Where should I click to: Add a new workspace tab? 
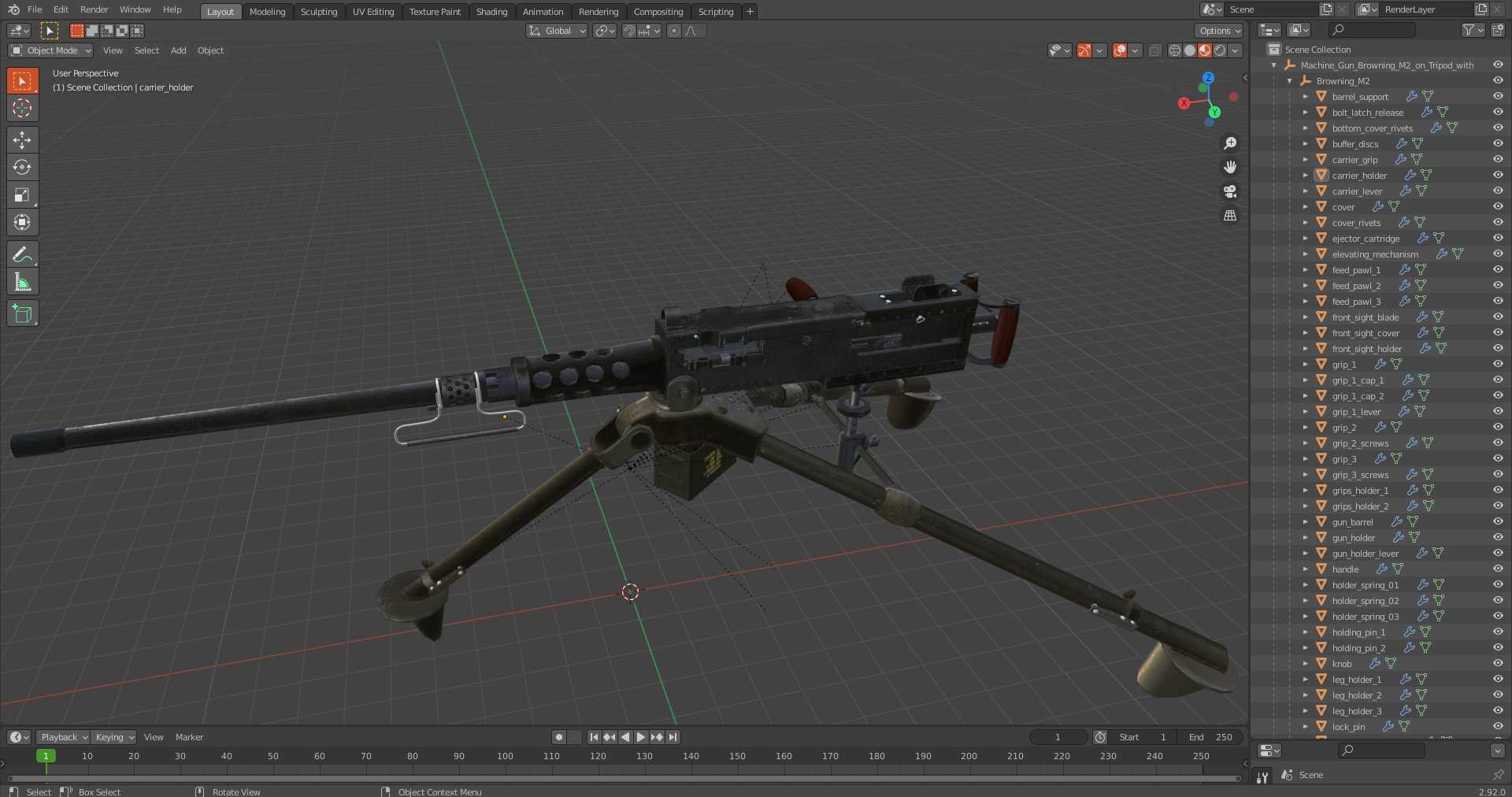coord(750,11)
